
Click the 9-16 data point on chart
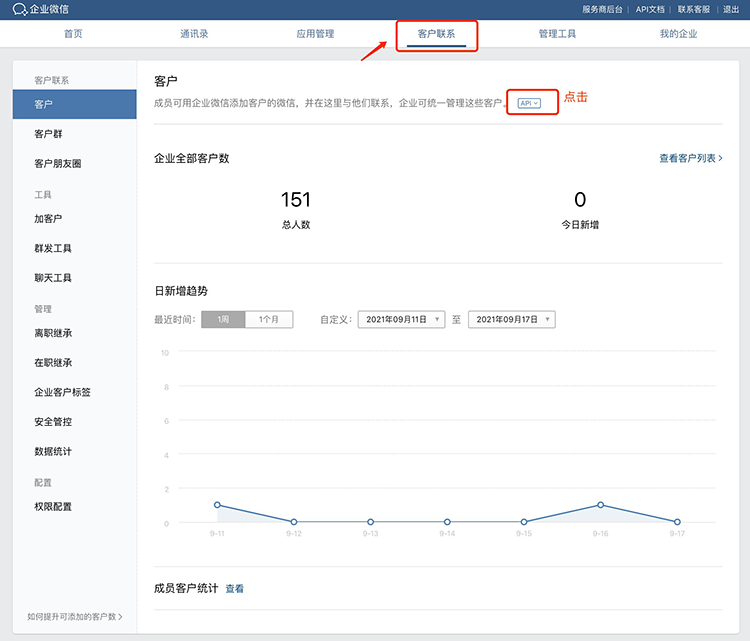[600, 505]
